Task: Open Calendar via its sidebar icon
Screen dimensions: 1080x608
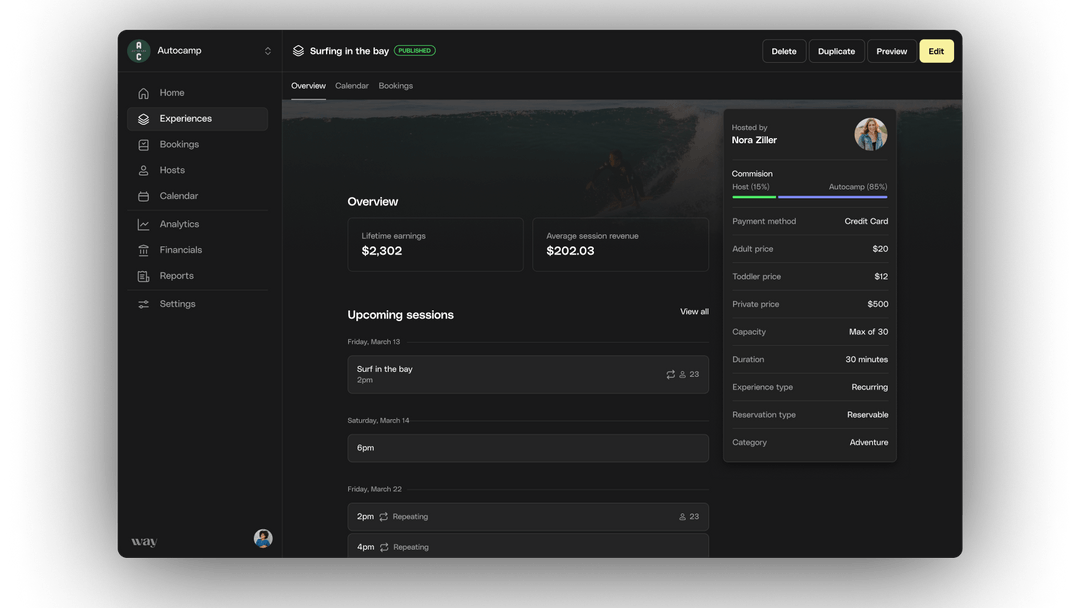Action: pos(144,197)
